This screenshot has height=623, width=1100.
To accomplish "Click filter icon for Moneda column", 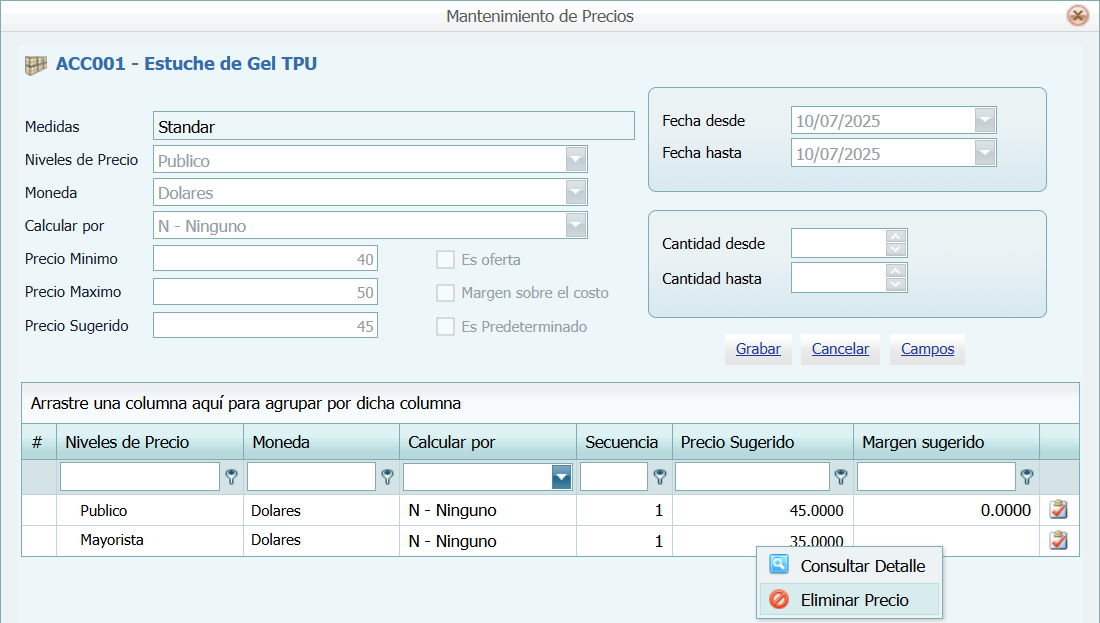I will click(388, 478).
